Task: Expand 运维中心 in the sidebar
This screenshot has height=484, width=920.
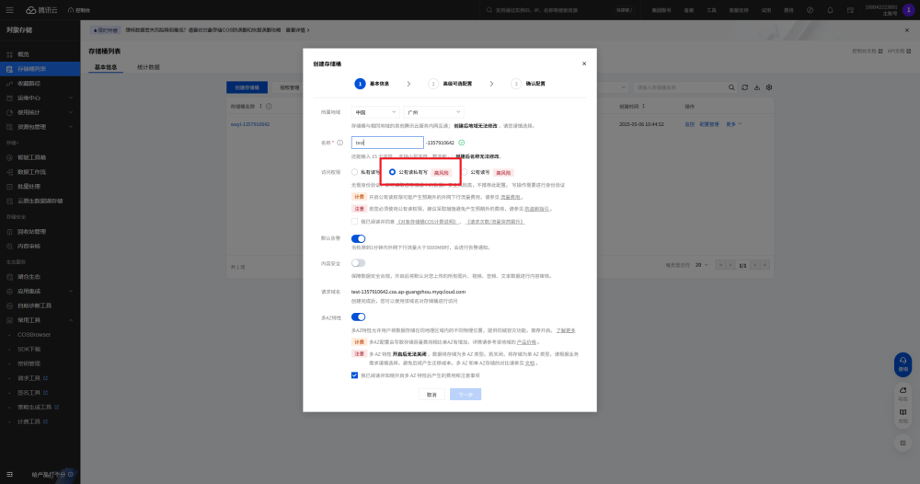Action: tap(40, 98)
